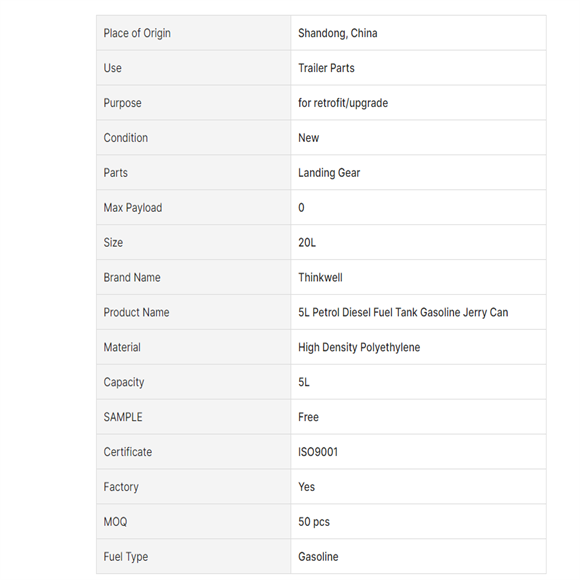The height and width of the screenshot is (580, 580).
Task: Select the Gasoline fuel type value
Action: click(318, 557)
